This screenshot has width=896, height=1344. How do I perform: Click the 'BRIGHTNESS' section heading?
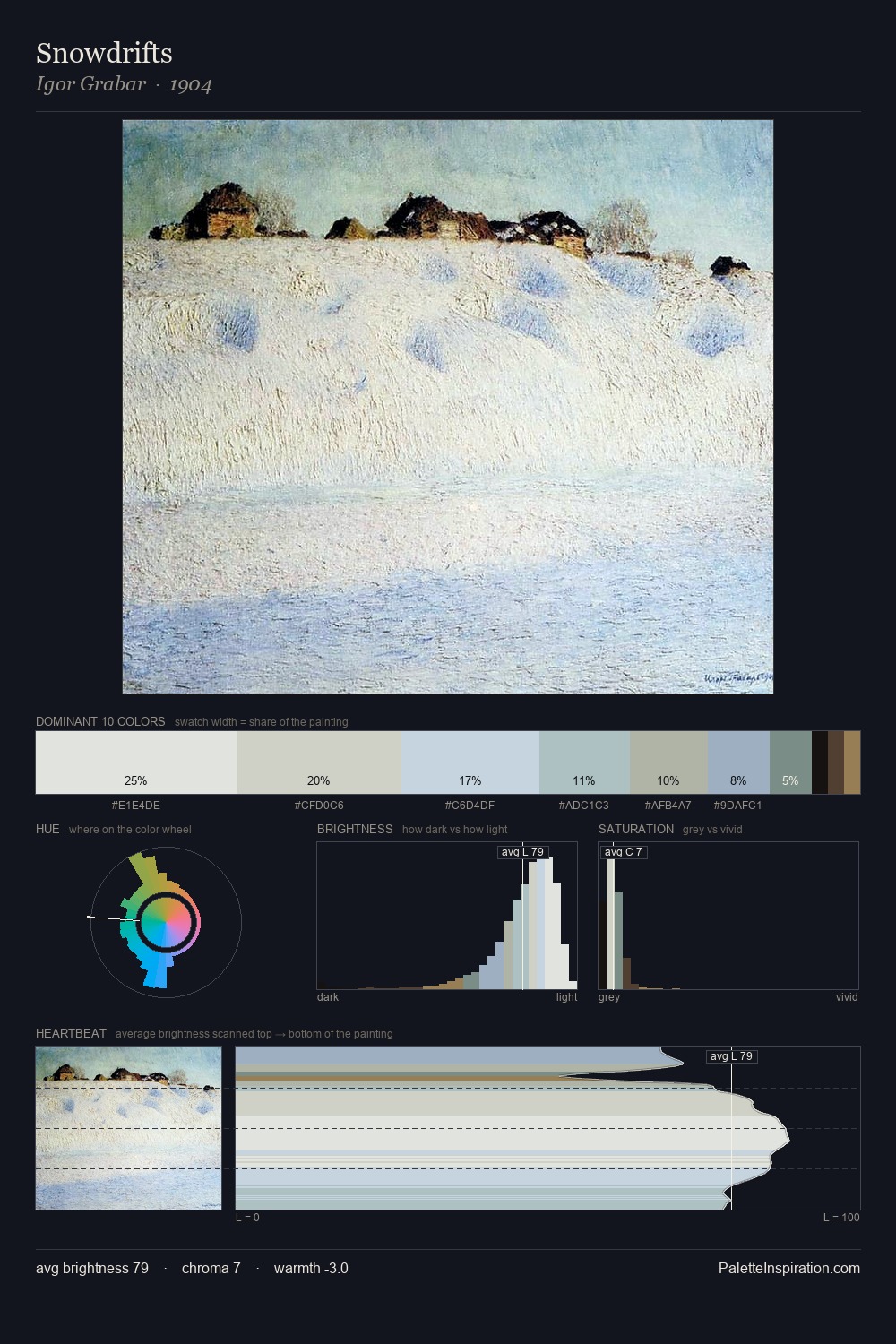355,829
